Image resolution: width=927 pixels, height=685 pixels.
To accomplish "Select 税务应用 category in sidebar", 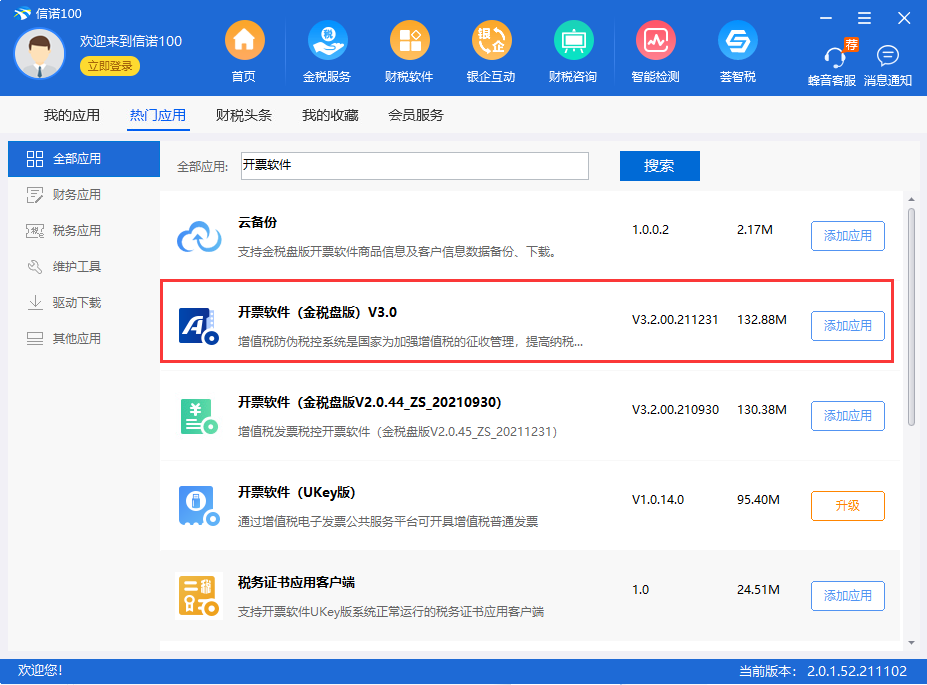I will [84, 231].
